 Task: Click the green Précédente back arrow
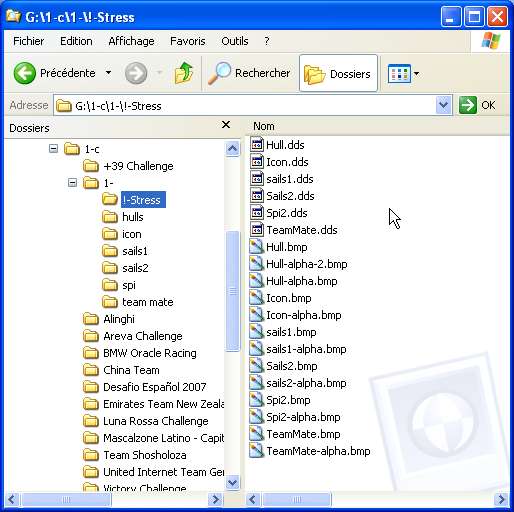tap(24, 73)
